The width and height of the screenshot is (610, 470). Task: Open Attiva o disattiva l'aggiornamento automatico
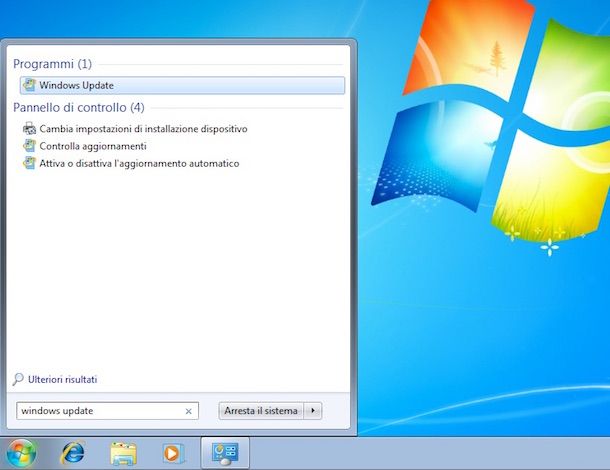[139, 163]
